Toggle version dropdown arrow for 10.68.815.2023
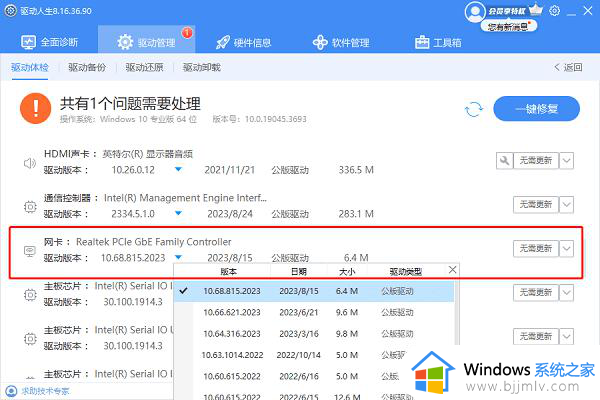This screenshot has width=600, height=400. [x=178, y=257]
